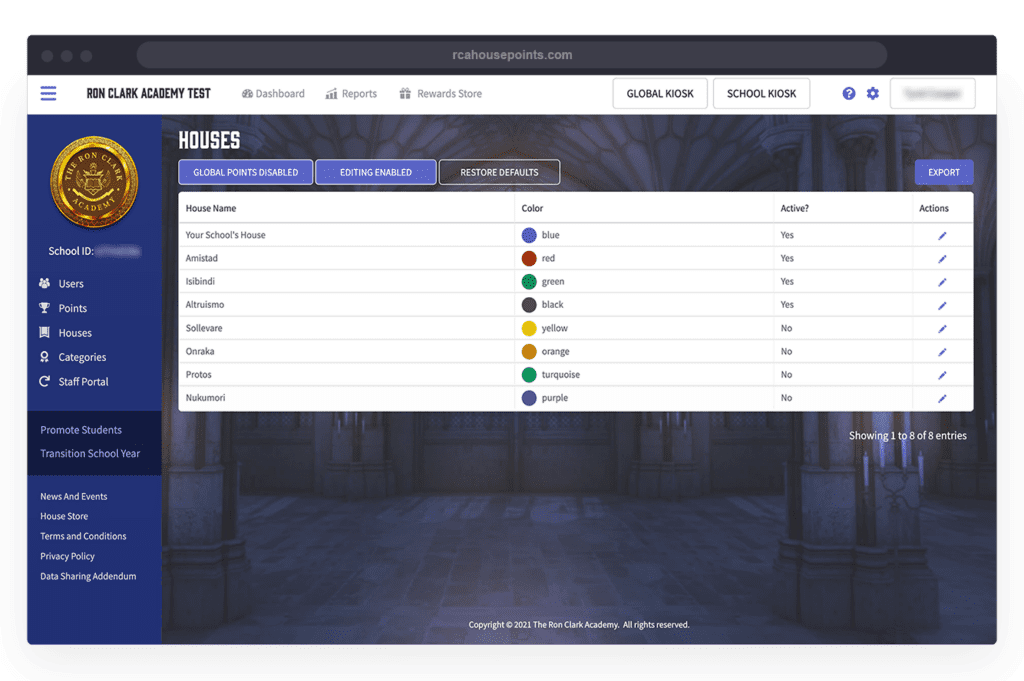
Task: Open the navigation hamburger menu
Action: (x=48, y=93)
